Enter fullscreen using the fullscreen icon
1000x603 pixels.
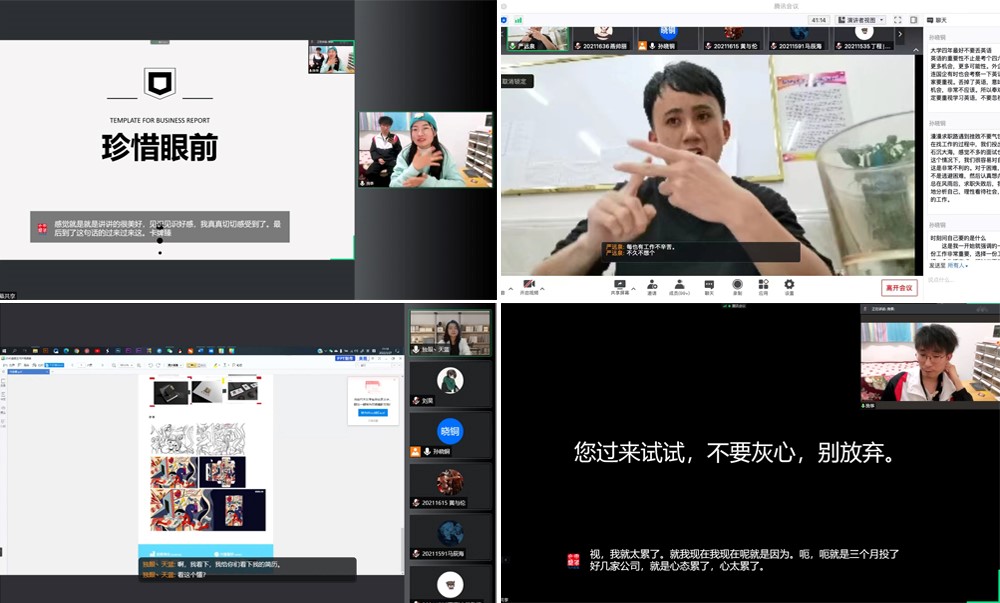[x=898, y=19]
